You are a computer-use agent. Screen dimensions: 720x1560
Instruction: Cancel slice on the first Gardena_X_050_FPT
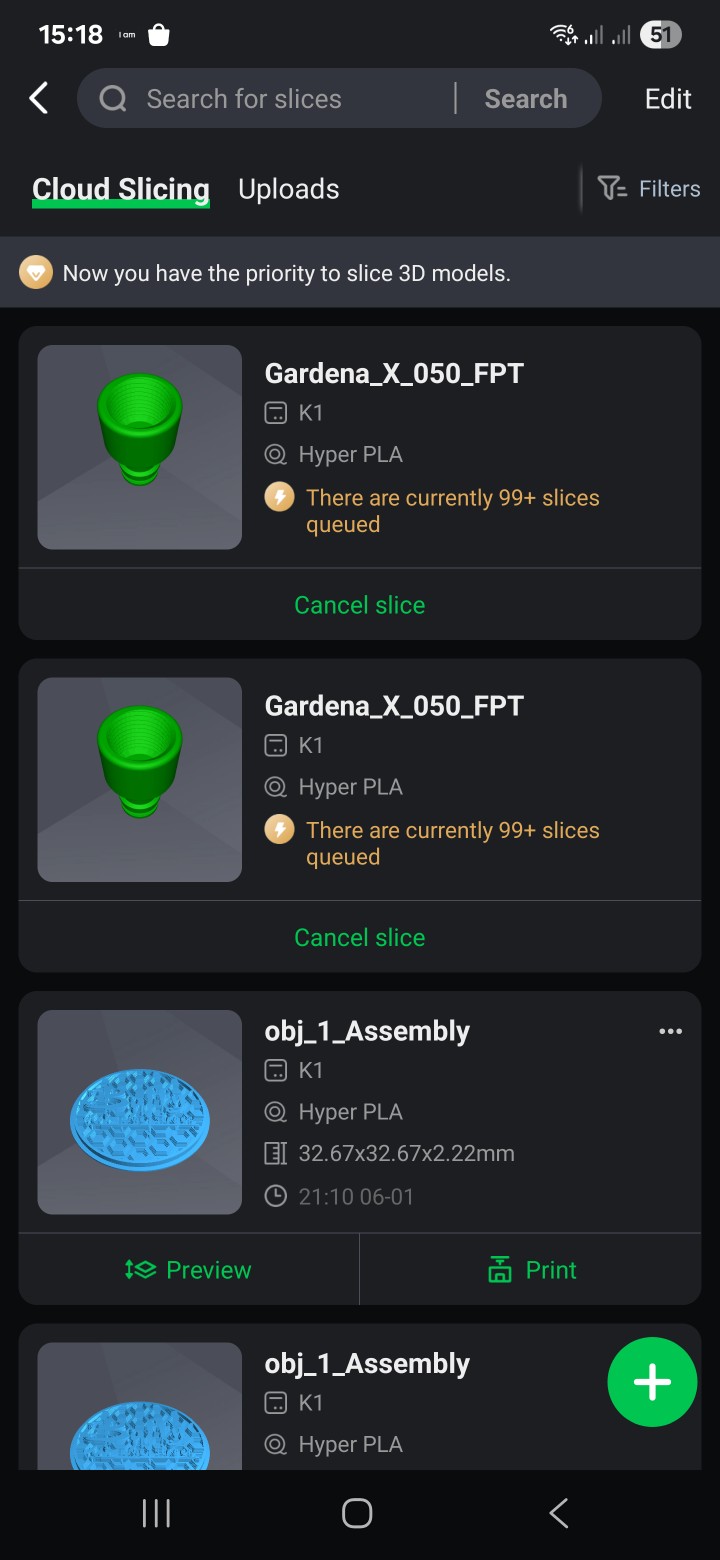pos(359,604)
